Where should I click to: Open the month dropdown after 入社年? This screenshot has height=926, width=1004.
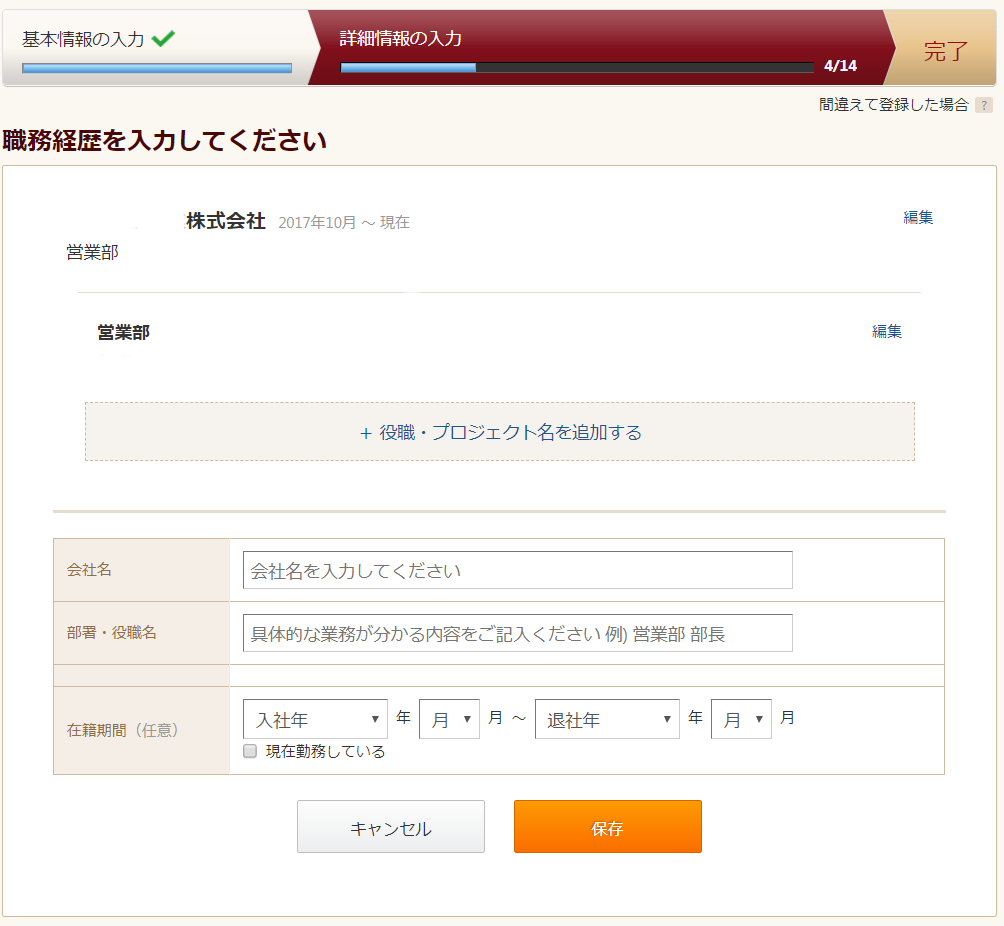[449, 719]
